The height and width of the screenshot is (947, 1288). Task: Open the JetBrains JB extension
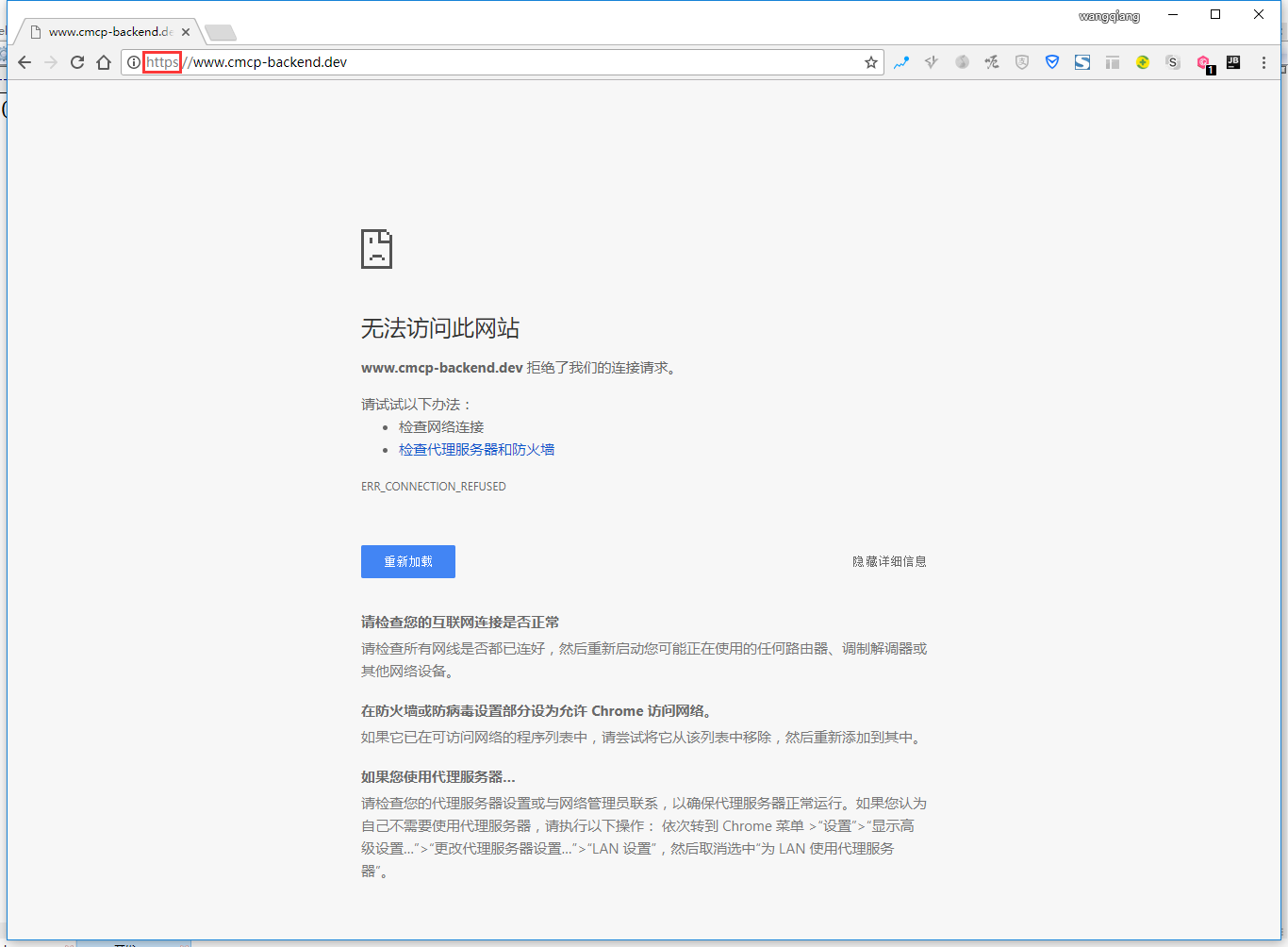(1233, 62)
